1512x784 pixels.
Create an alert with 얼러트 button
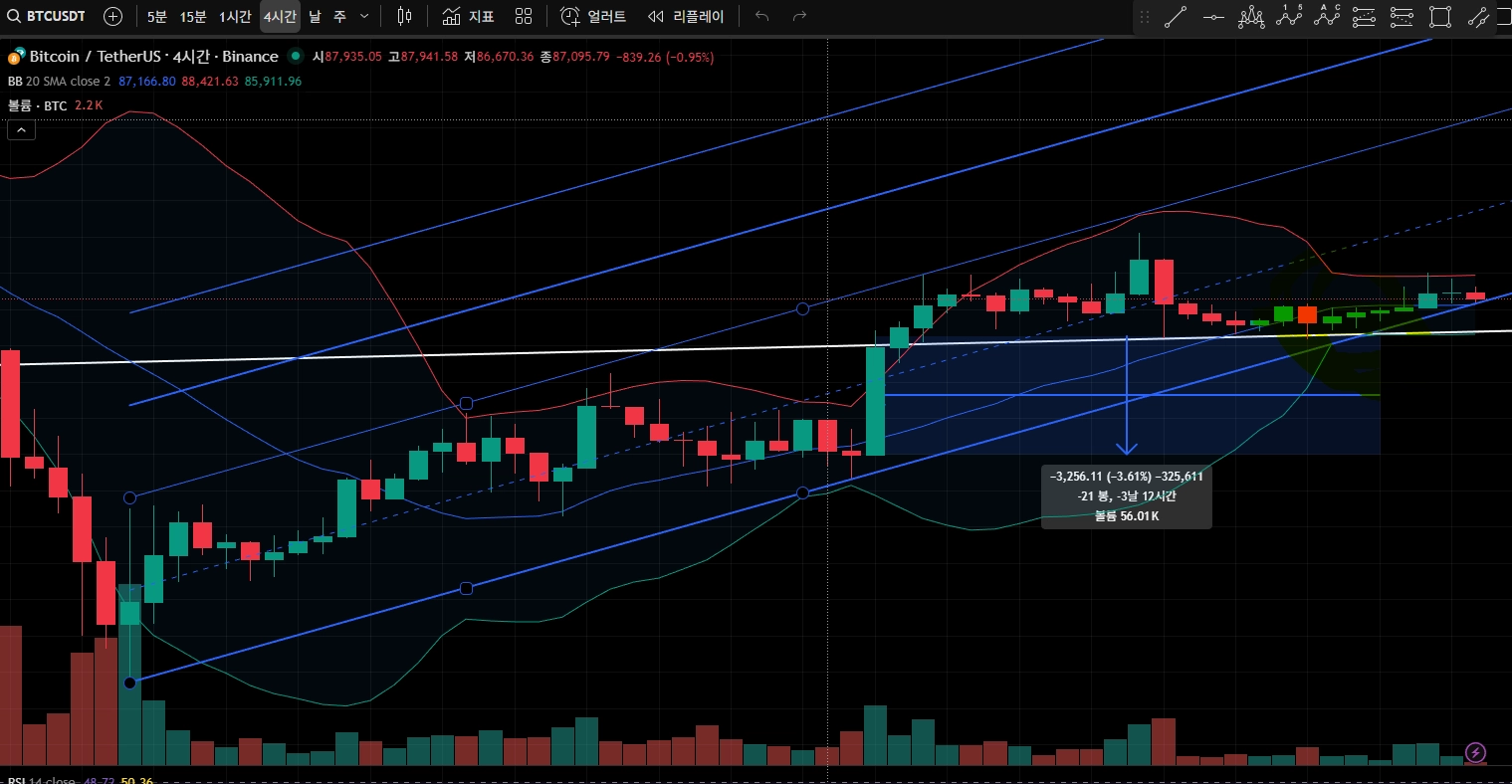(x=593, y=16)
